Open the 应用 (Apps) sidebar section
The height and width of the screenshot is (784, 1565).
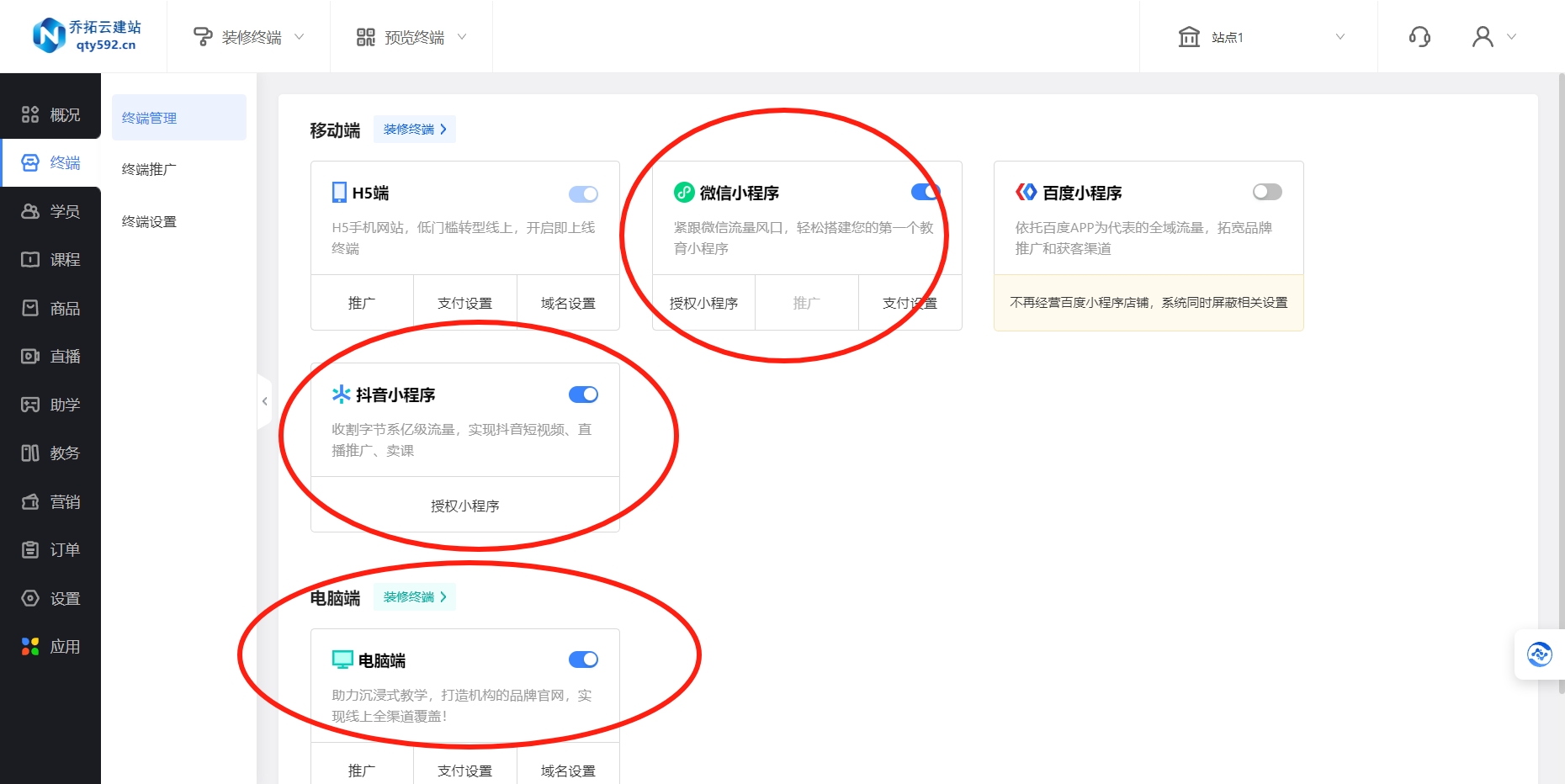click(50, 646)
